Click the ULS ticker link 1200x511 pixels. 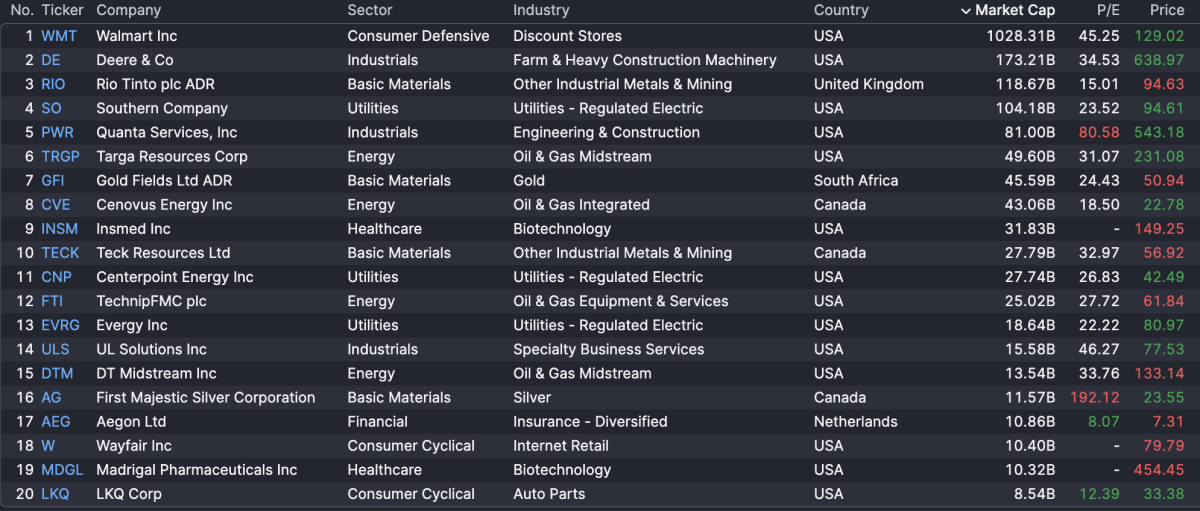pyautogui.click(x=55, y=349)
